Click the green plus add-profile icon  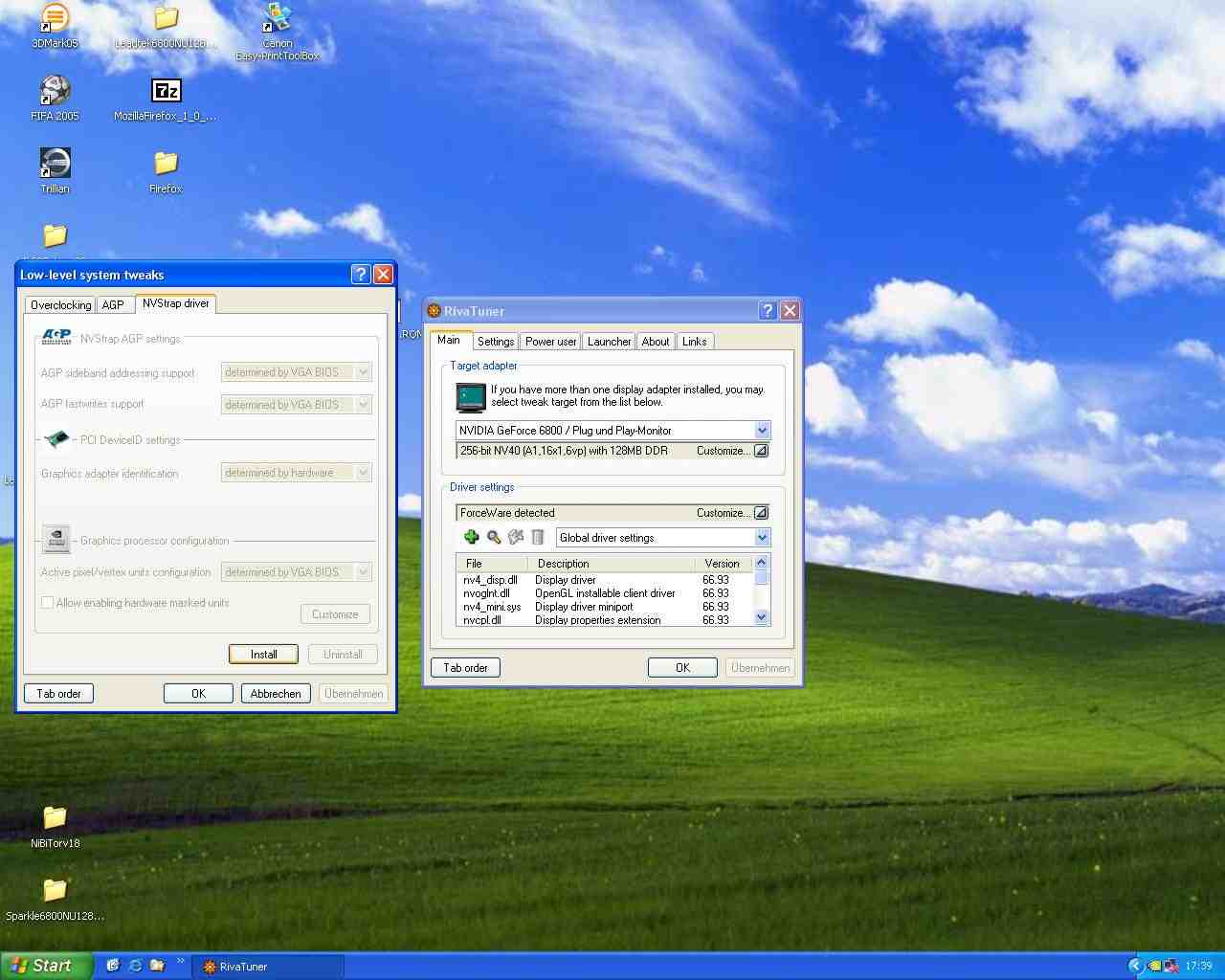(x=471, y=537)
